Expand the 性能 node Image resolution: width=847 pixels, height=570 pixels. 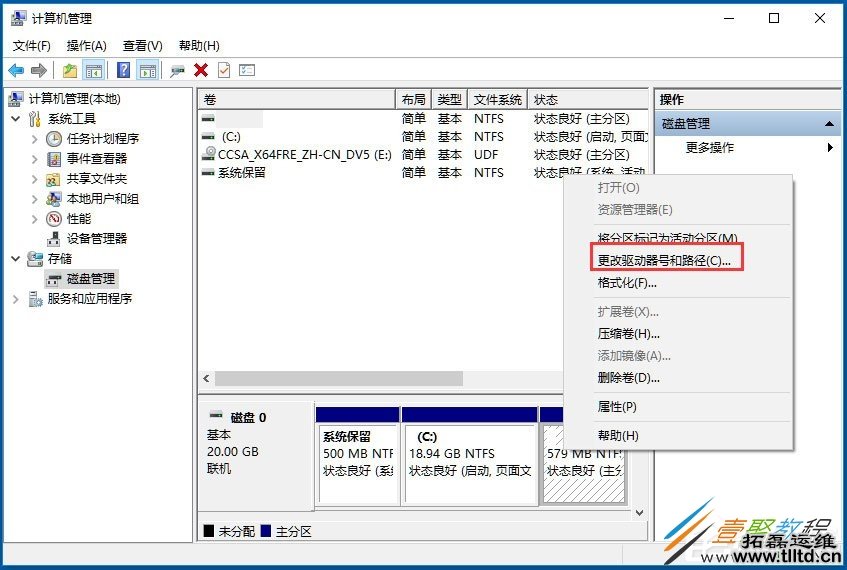35,219
